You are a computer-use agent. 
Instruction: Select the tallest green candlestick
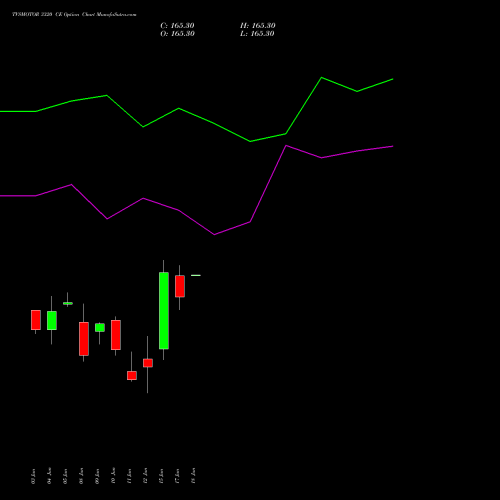click(x=164, y=310)
